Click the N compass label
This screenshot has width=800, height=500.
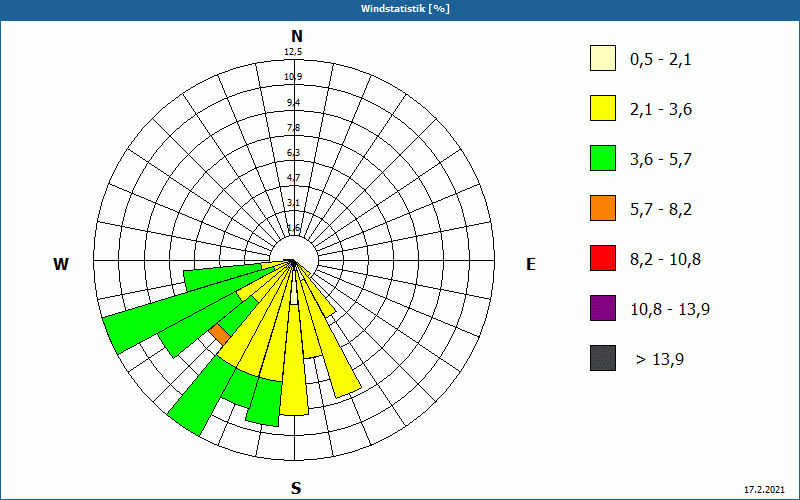(297, 36)
